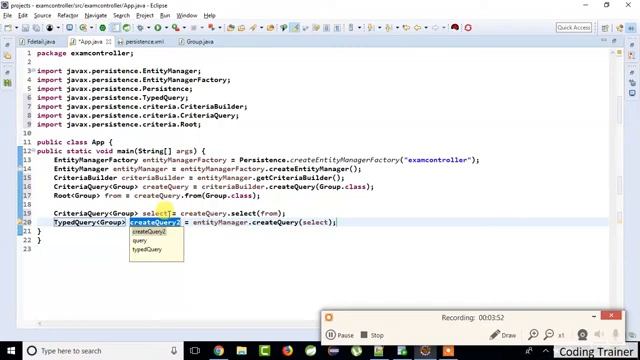Click the Save toolbar icon

[26, 28]
